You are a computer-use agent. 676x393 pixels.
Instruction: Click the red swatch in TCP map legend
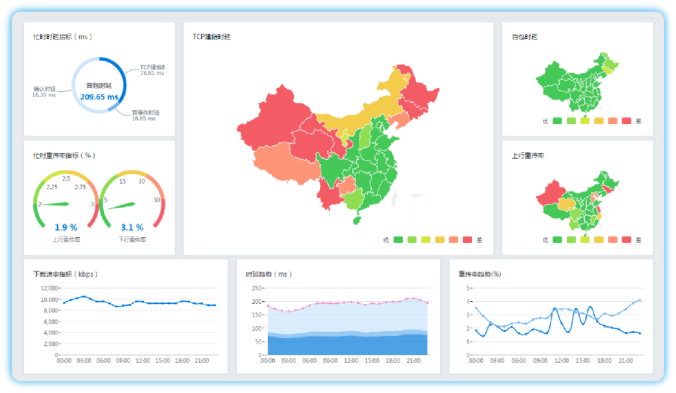click(x=467, y=240)
